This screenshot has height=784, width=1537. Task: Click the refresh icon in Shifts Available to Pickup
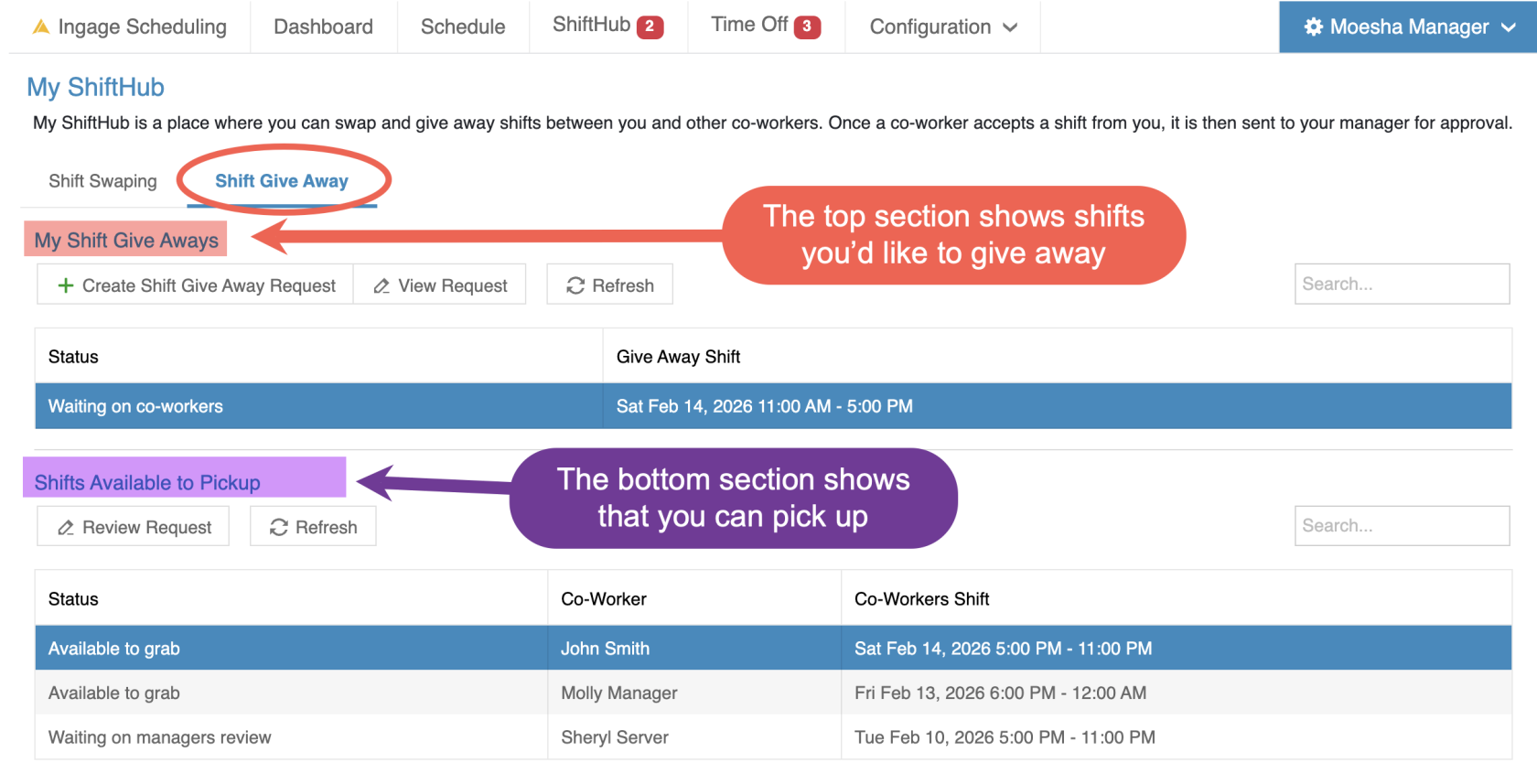tap(279, 527)
